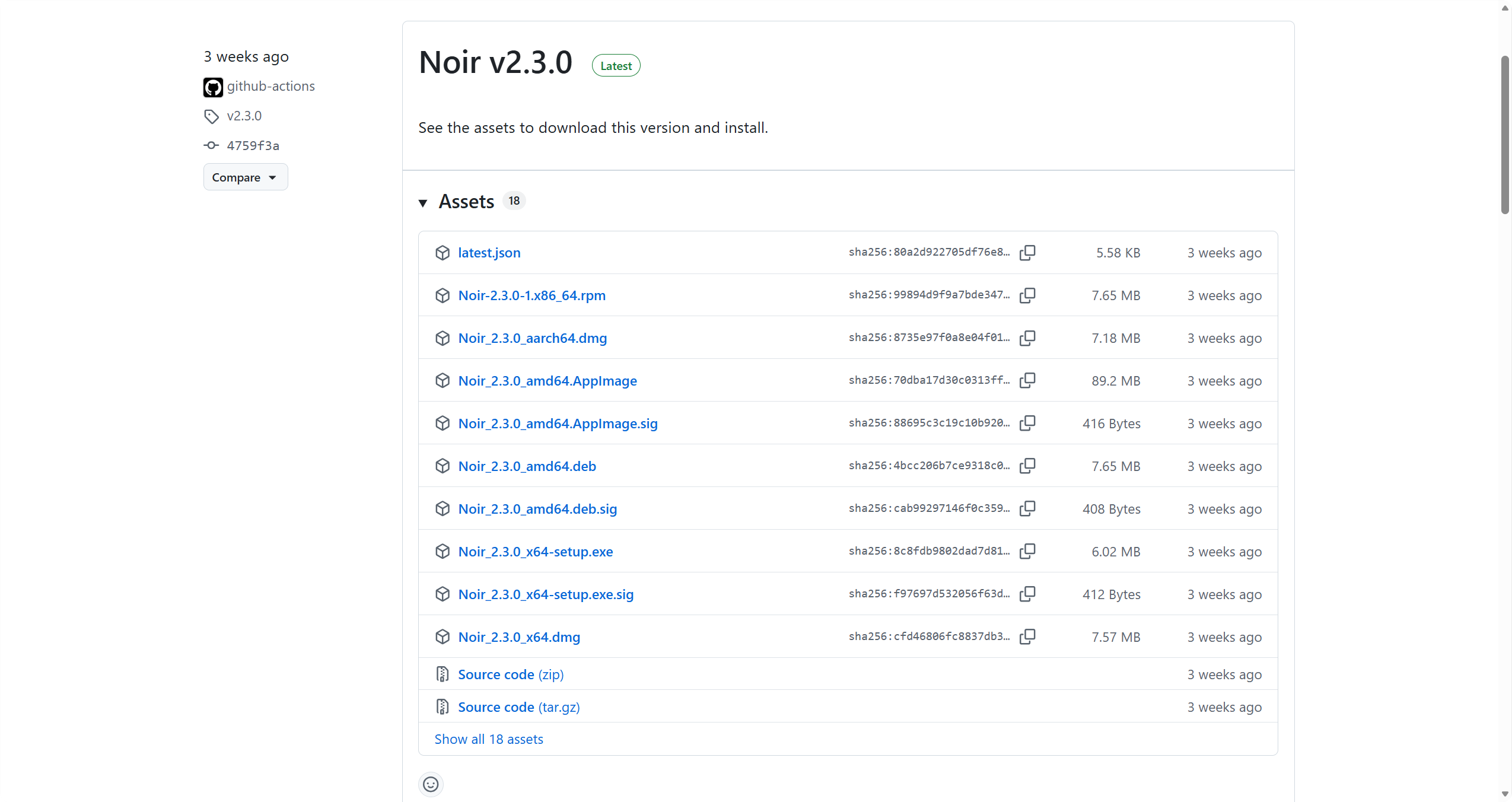Download Noir_2.3.0_amd64.AppImage.sig file
1512x802 pixels.
click(558, 424)
